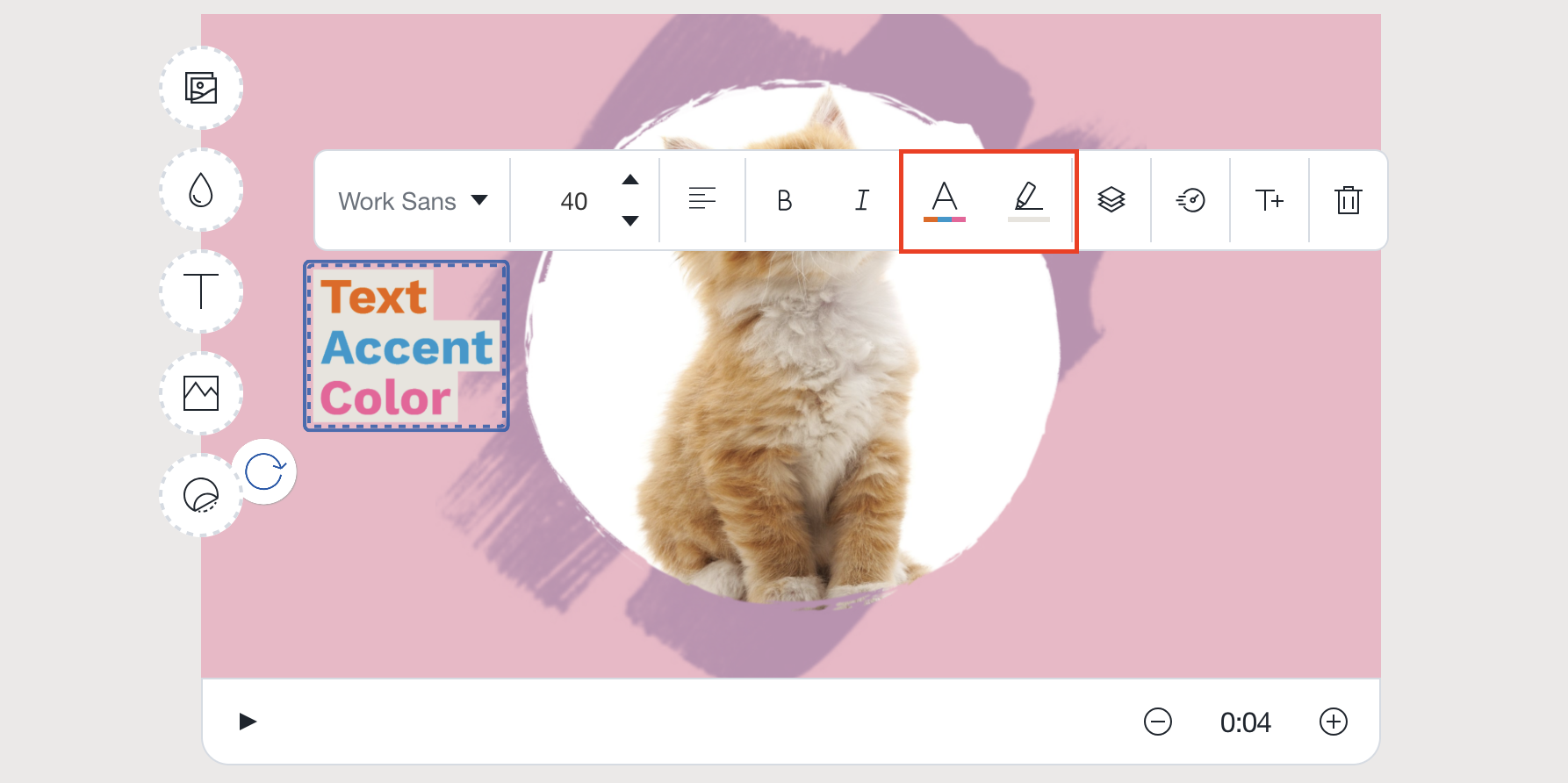Viewport: 1568px width, 783px height.
Task: Click the font size field showing 40
Action: tap(574, 201)
